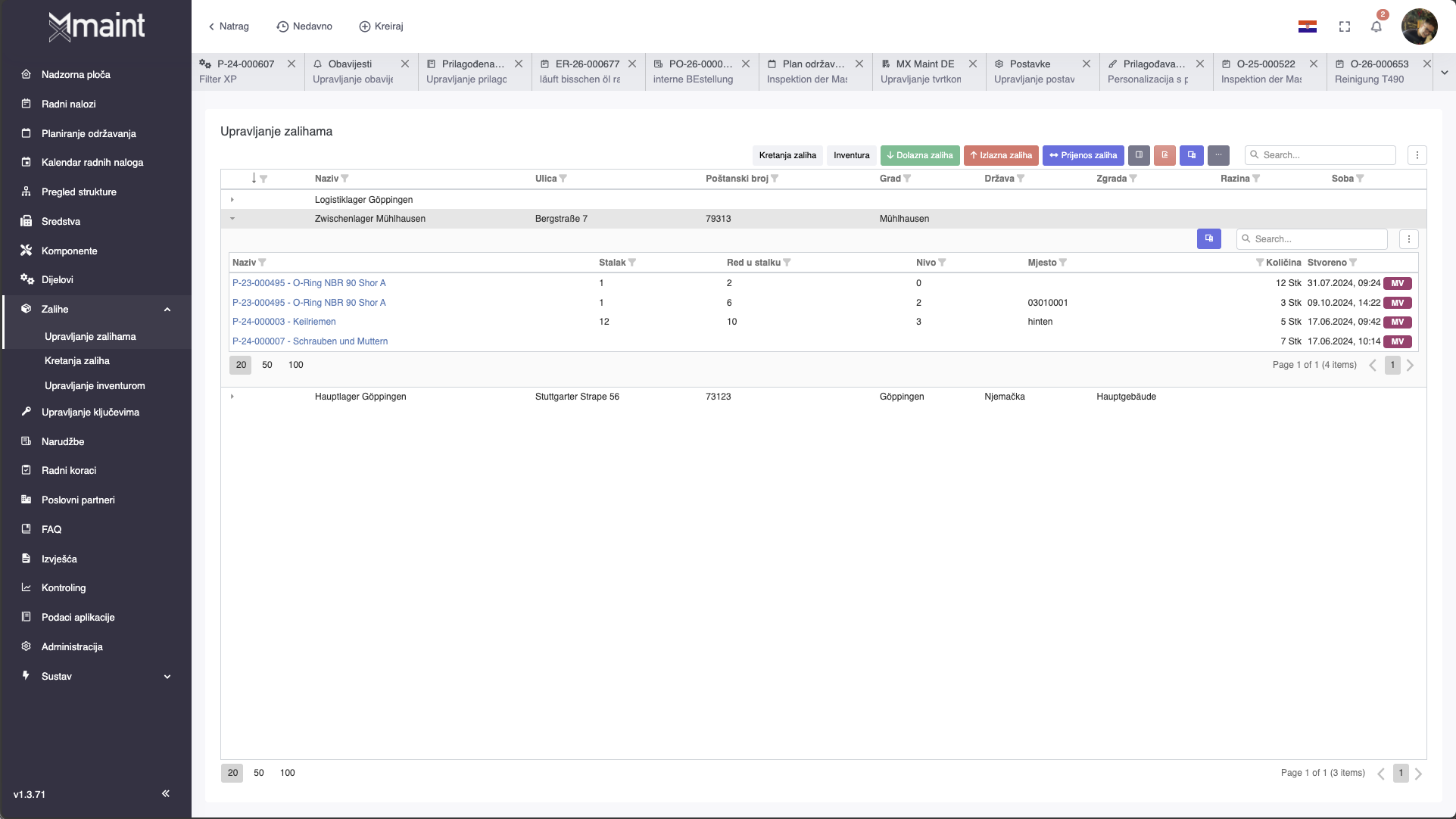Image resolution: width=1456 pixels, height=819 pixels.
Task: Click the Dolazna zaliha button
Action: click(920, 155)
